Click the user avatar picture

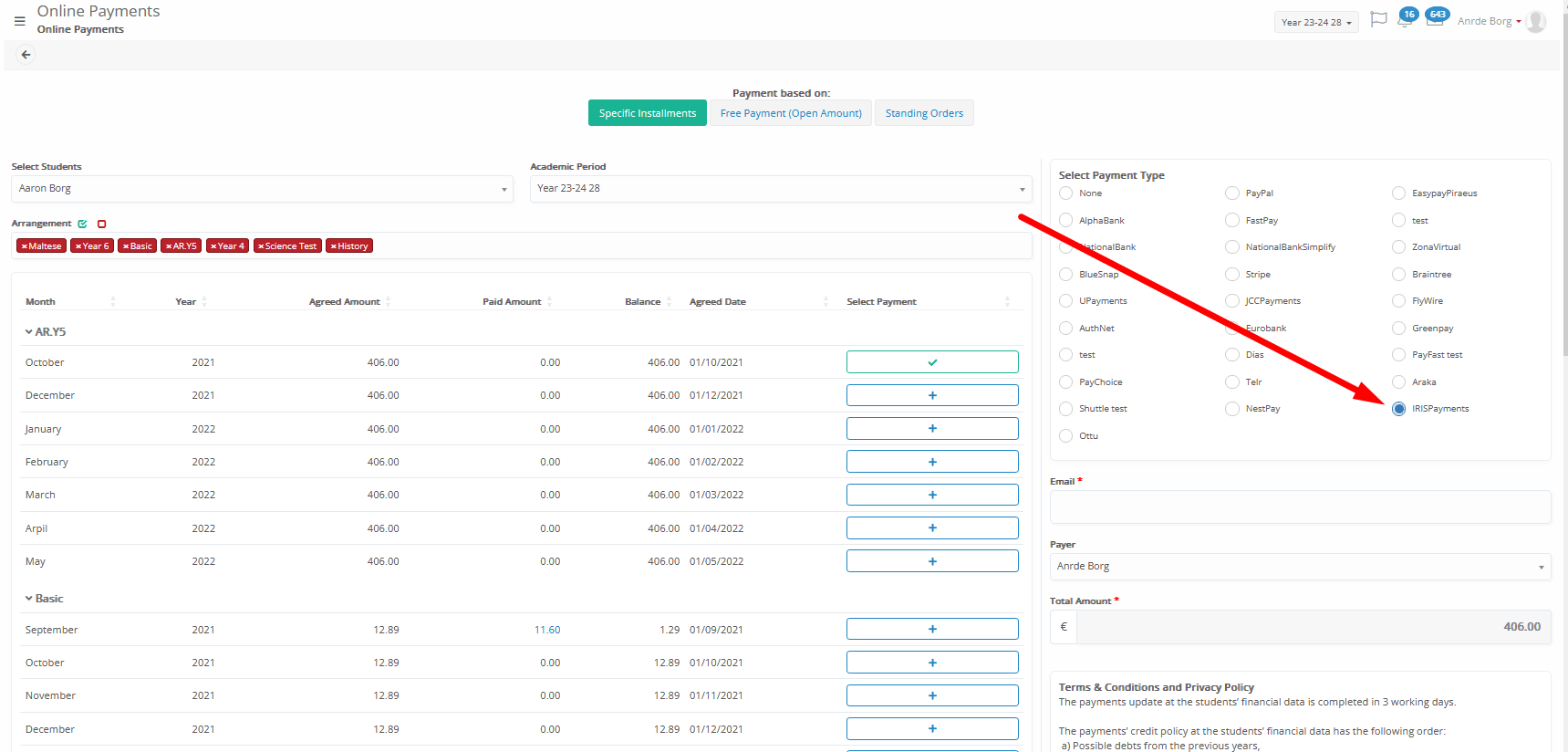pyautogui.click(x=1536, y=21)
